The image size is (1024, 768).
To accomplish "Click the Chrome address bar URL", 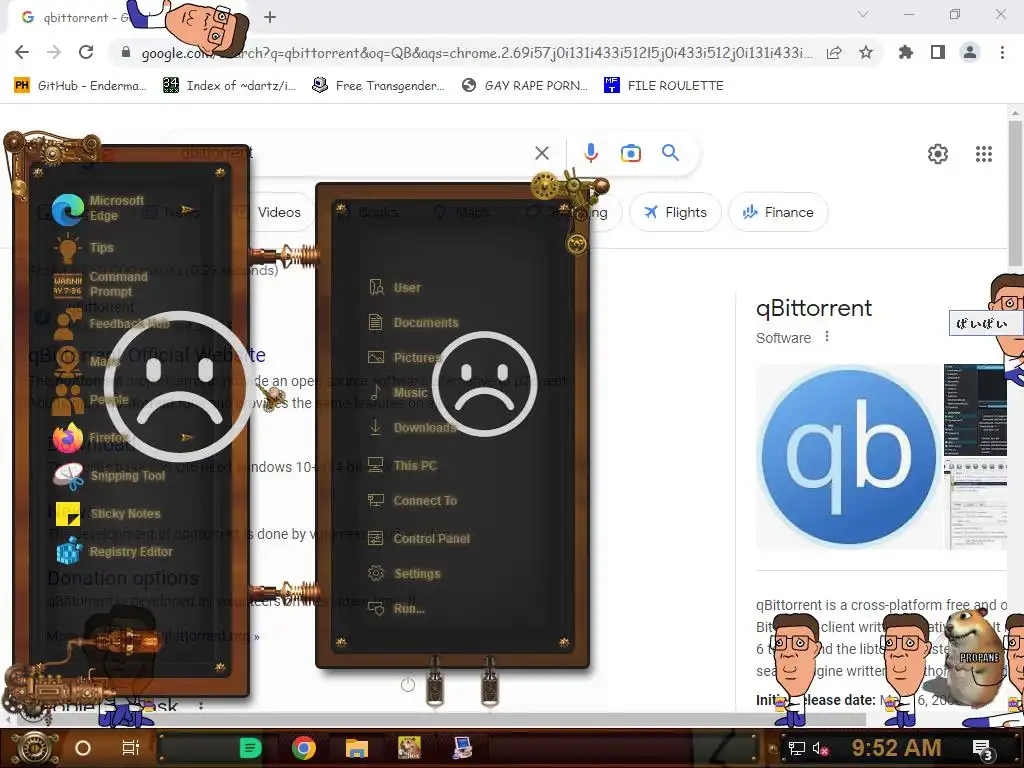I will [477, 53].
